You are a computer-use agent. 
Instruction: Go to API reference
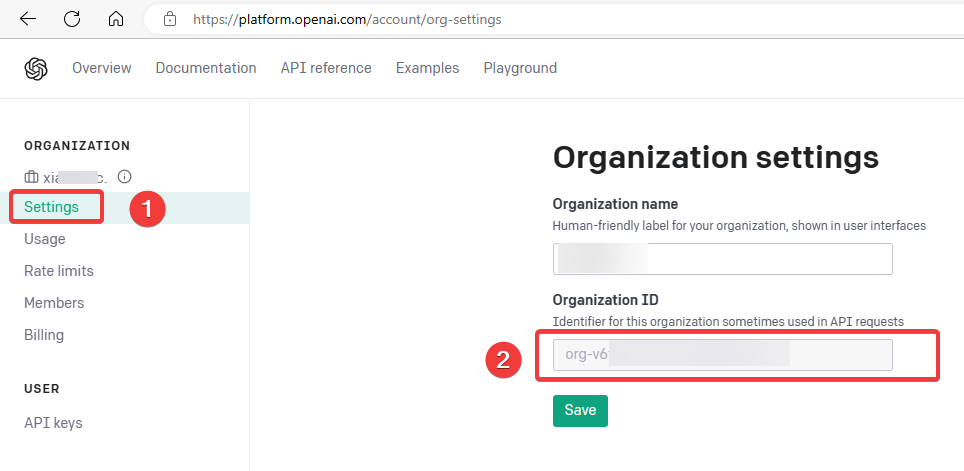pos(326,68)
